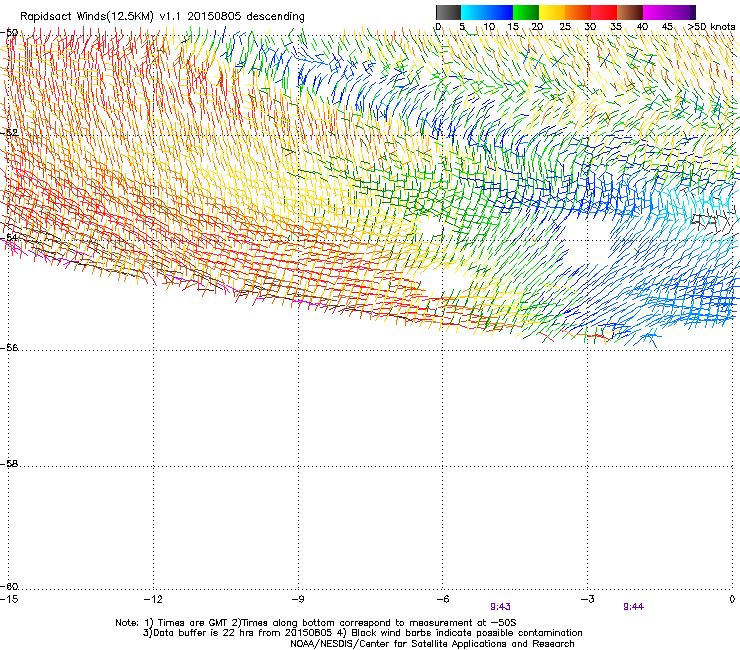Select the red 30–35 knots legend segment
Screen dimensions: 740x650
604,12
